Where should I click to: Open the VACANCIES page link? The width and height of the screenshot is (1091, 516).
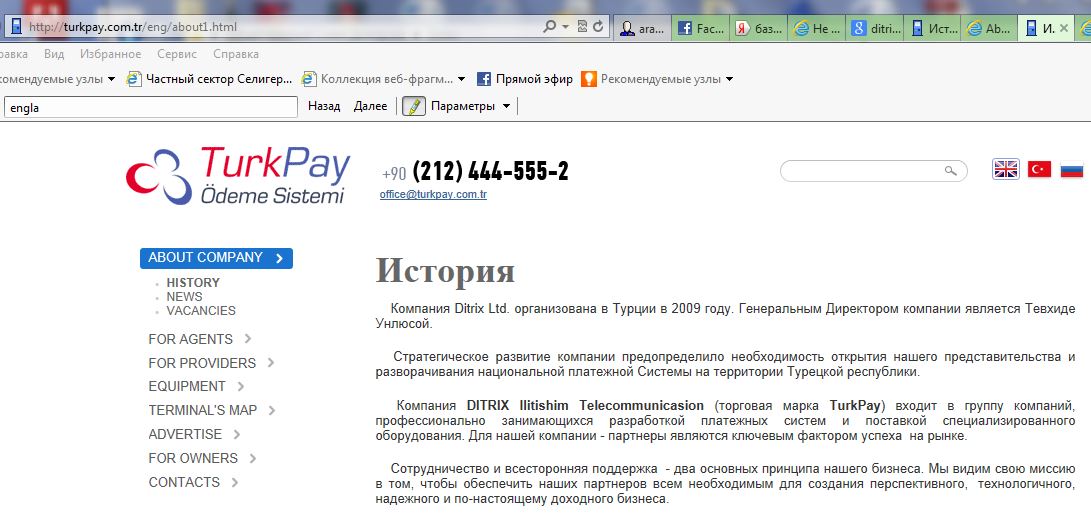coord(201,311)
